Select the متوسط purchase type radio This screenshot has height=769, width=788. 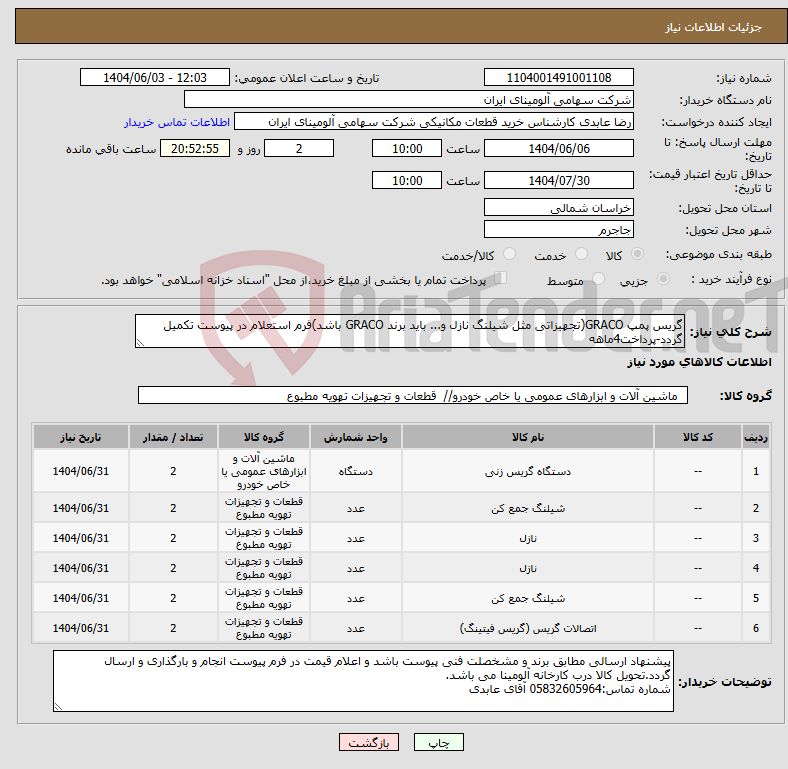coord(599,278)
